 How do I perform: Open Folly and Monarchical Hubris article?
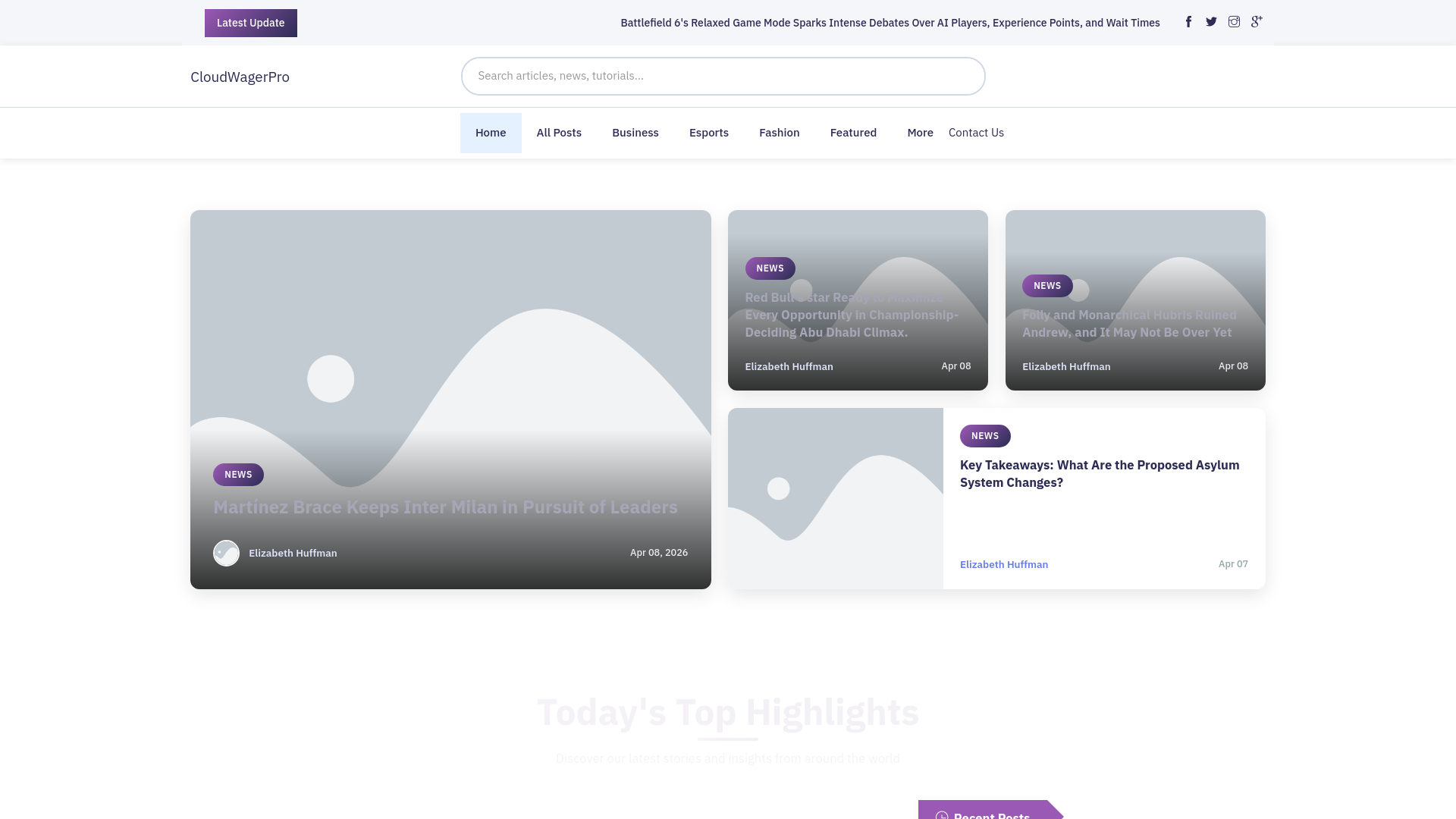1129,324
